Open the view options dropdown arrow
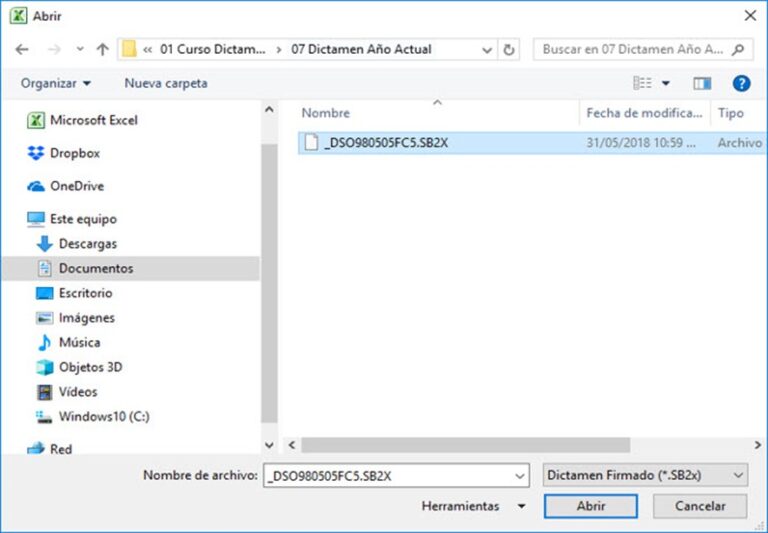This screenshot has width=768, height=533. click(x=666, y=83)
